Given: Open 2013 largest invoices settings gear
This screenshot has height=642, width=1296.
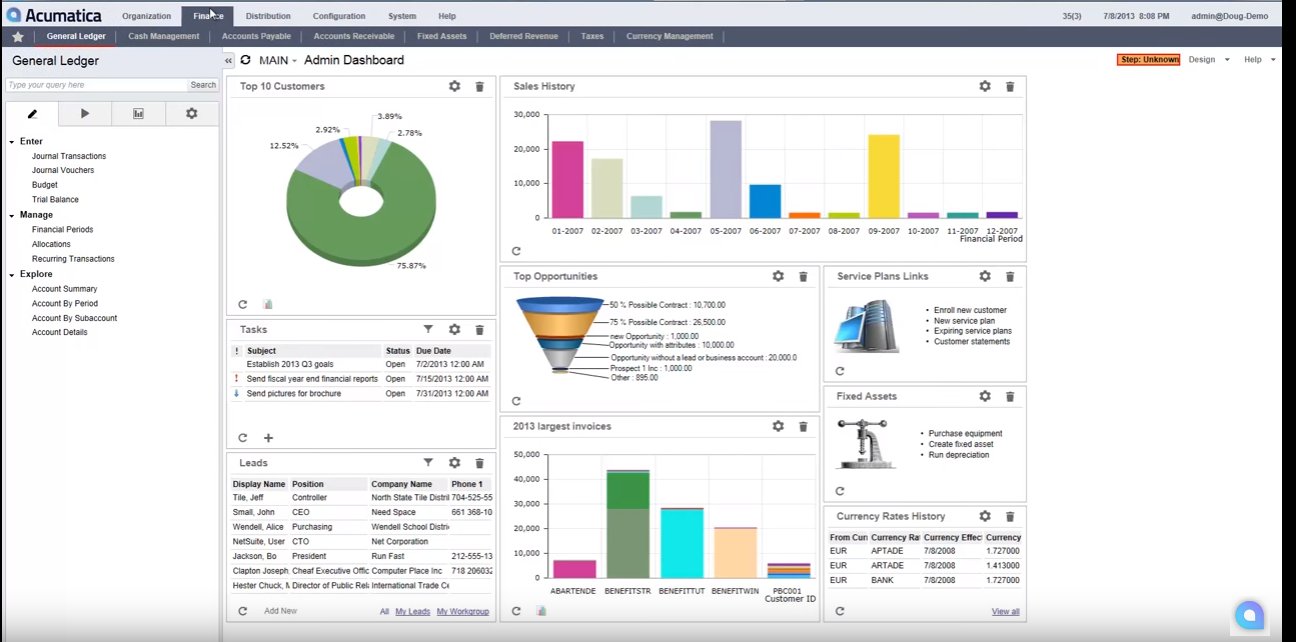Looking at the screenshot, I should click(778, 426).
